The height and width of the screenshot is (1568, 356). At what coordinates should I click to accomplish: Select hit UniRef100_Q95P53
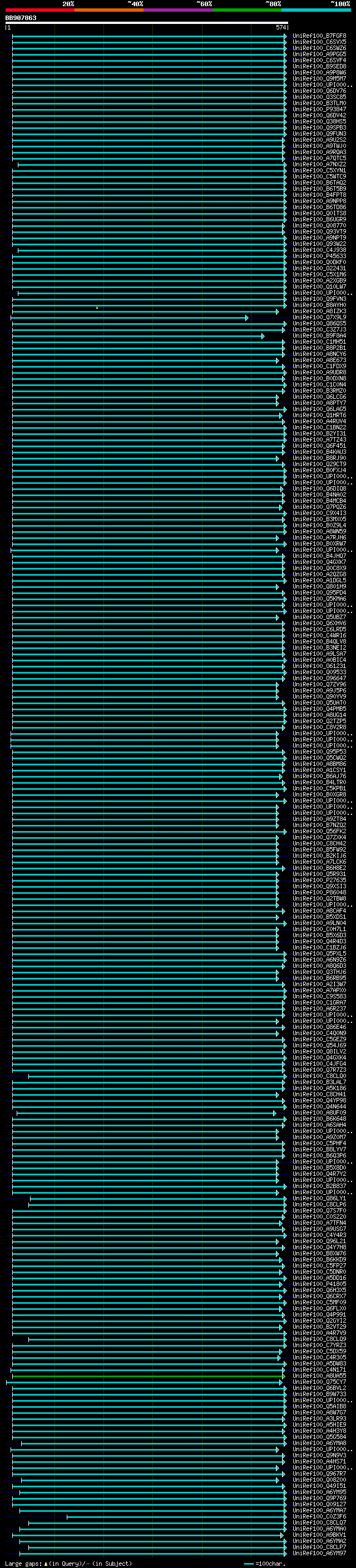(319, 752)
